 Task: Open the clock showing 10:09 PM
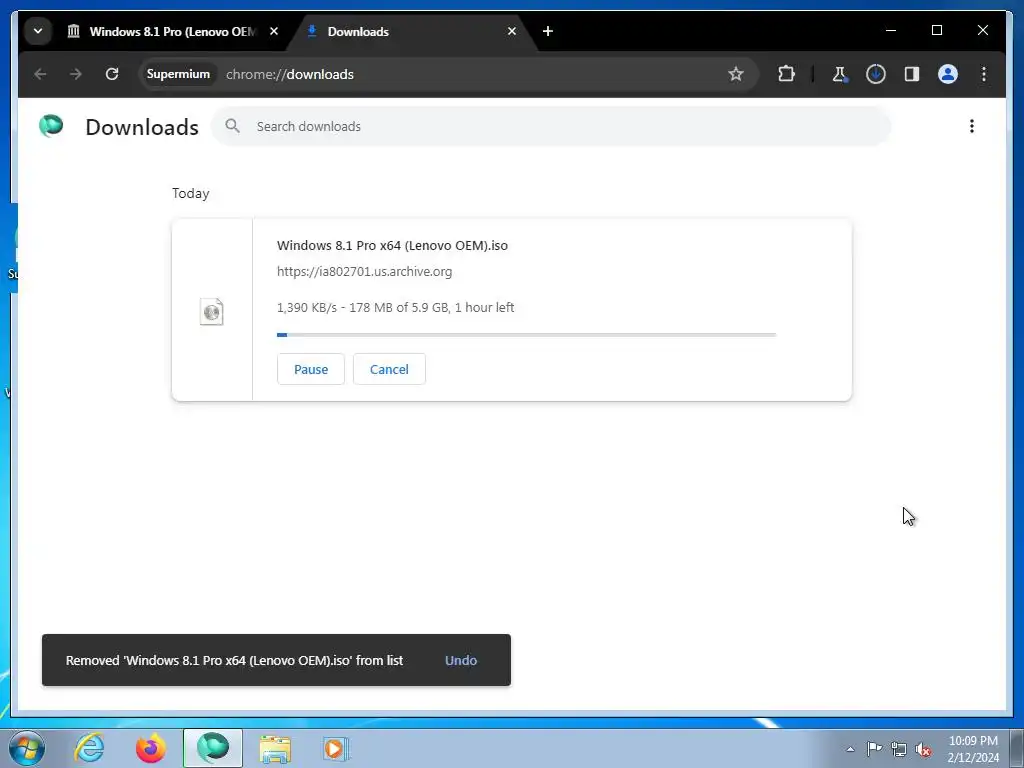(973, 749)
